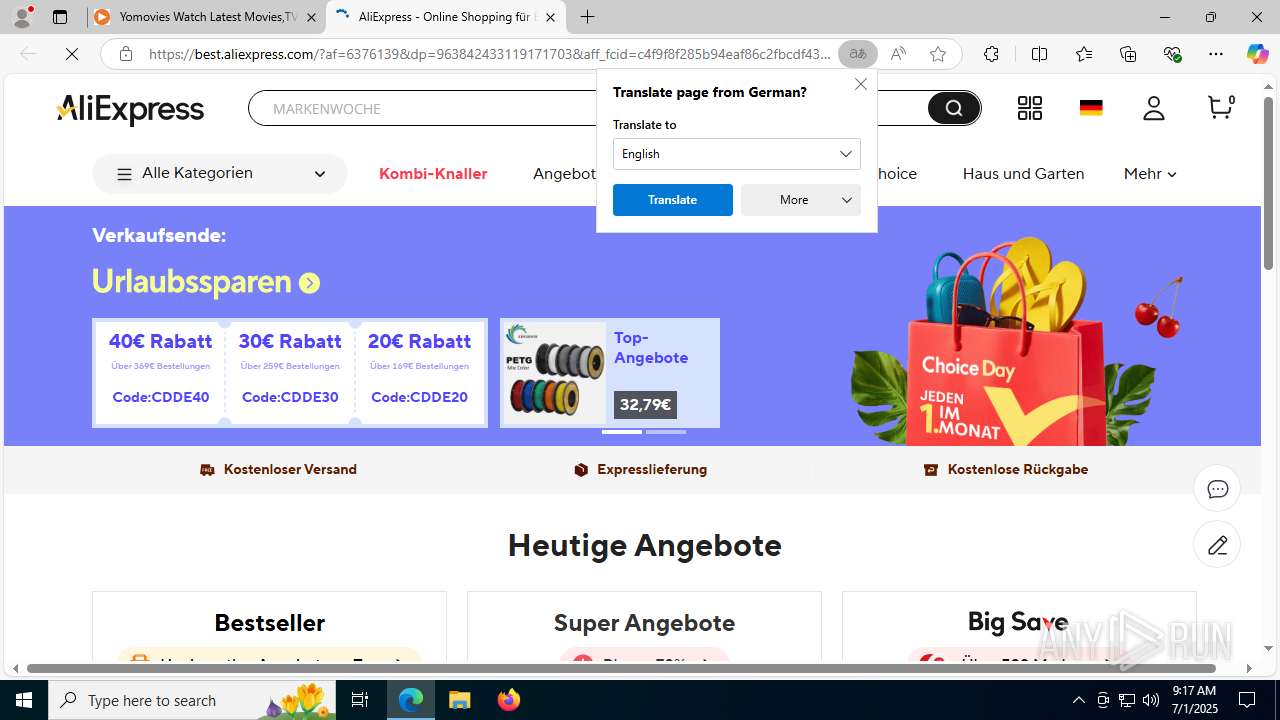Image resolution: width=1280 pixels, height=720 pixels.
Task: Click the Edge profile icon
Action: point(22,17)
